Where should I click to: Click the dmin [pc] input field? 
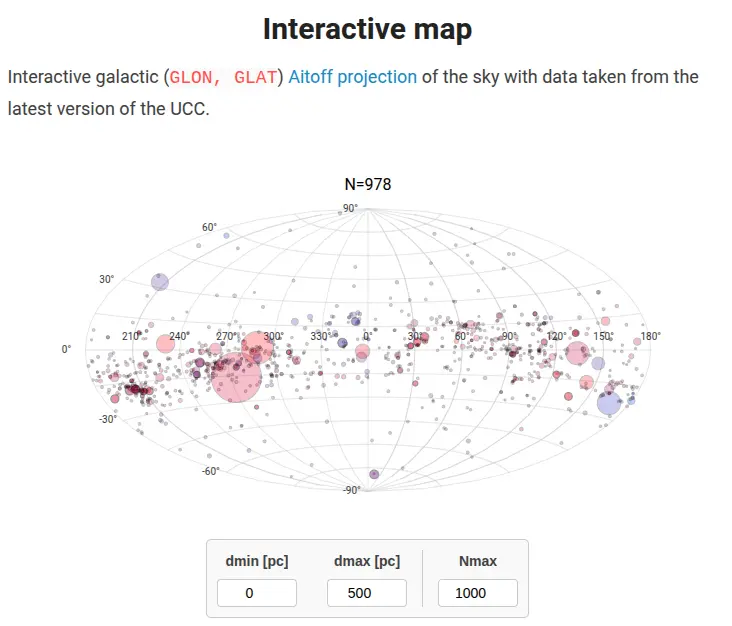tap(257, 593)
